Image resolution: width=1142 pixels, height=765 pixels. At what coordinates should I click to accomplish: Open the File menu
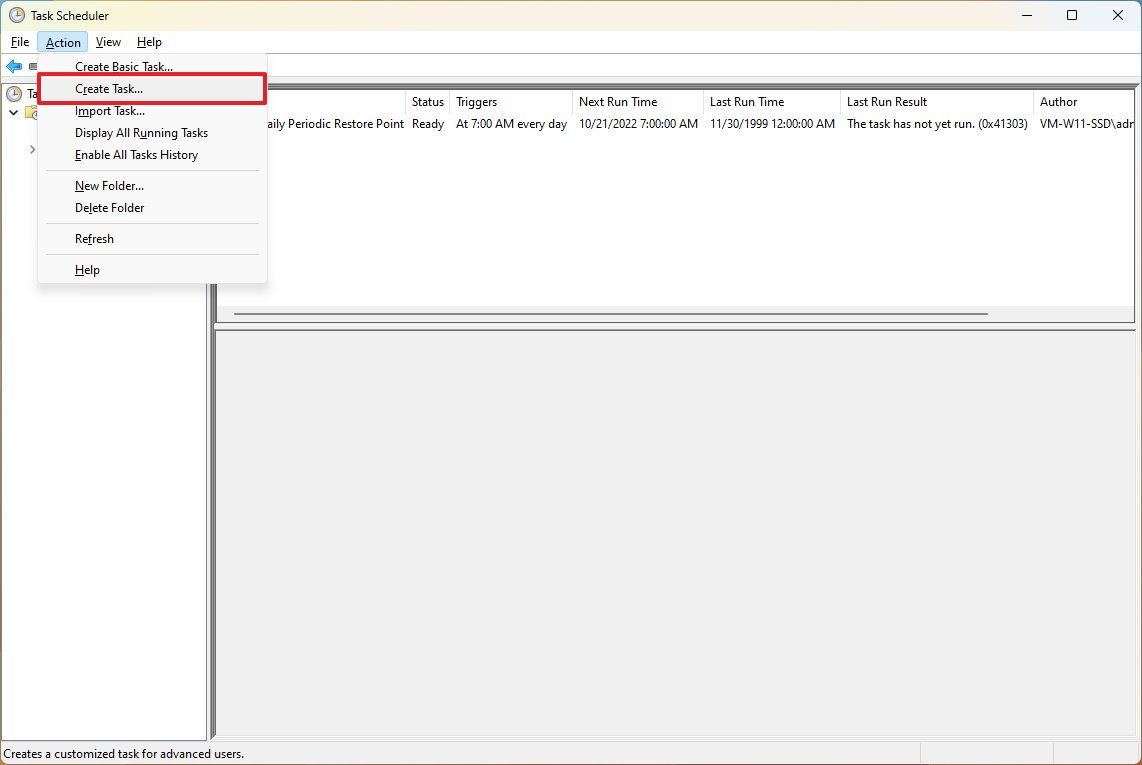(19, 42)
